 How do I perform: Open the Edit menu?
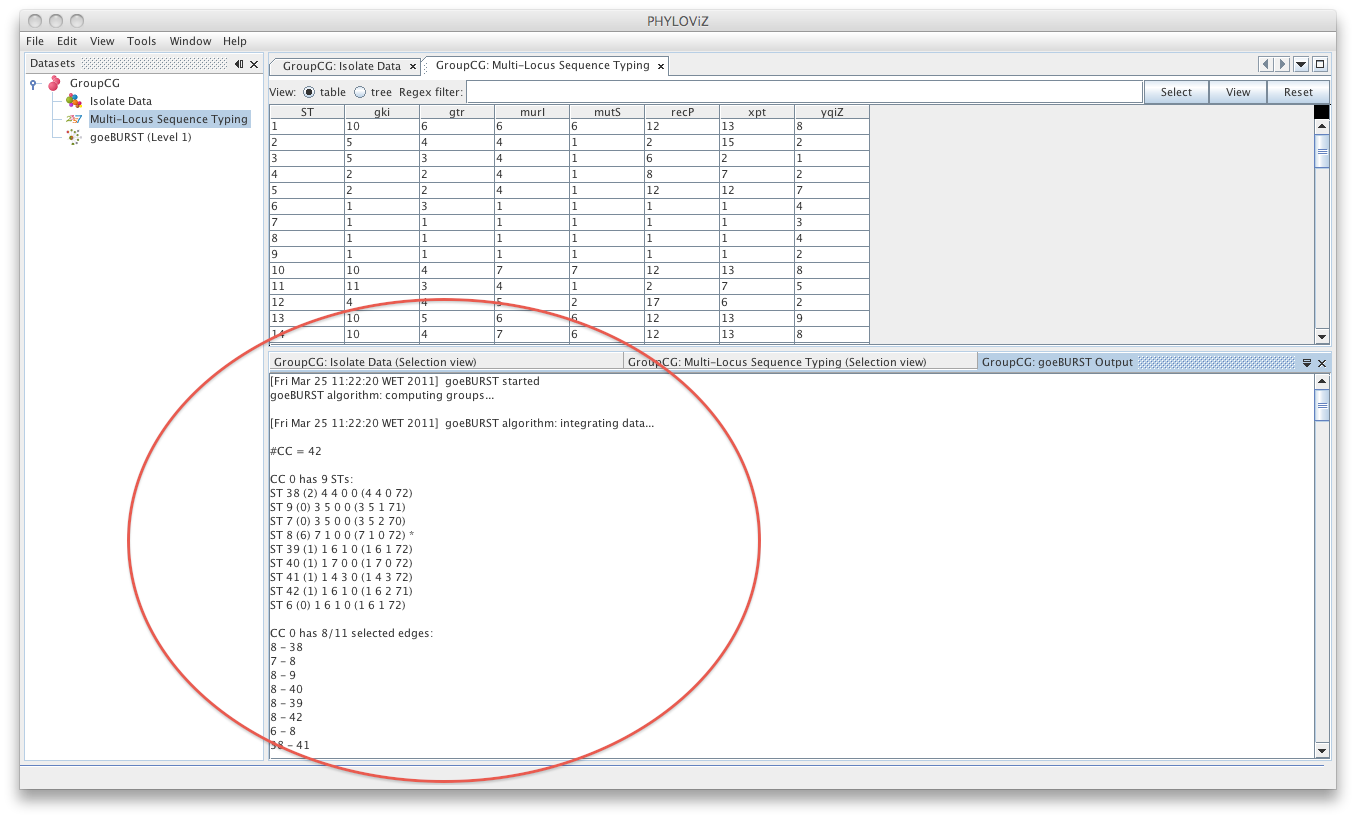click(67, 41)
